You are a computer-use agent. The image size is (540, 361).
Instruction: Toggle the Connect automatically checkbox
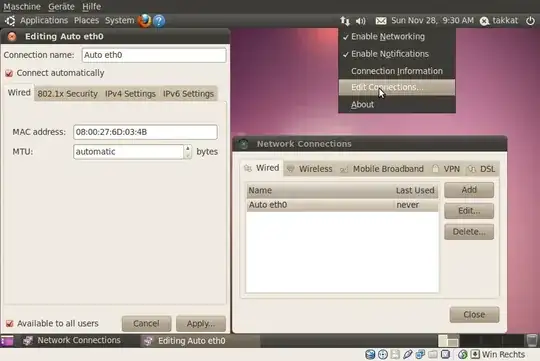[x=9, y=73]
